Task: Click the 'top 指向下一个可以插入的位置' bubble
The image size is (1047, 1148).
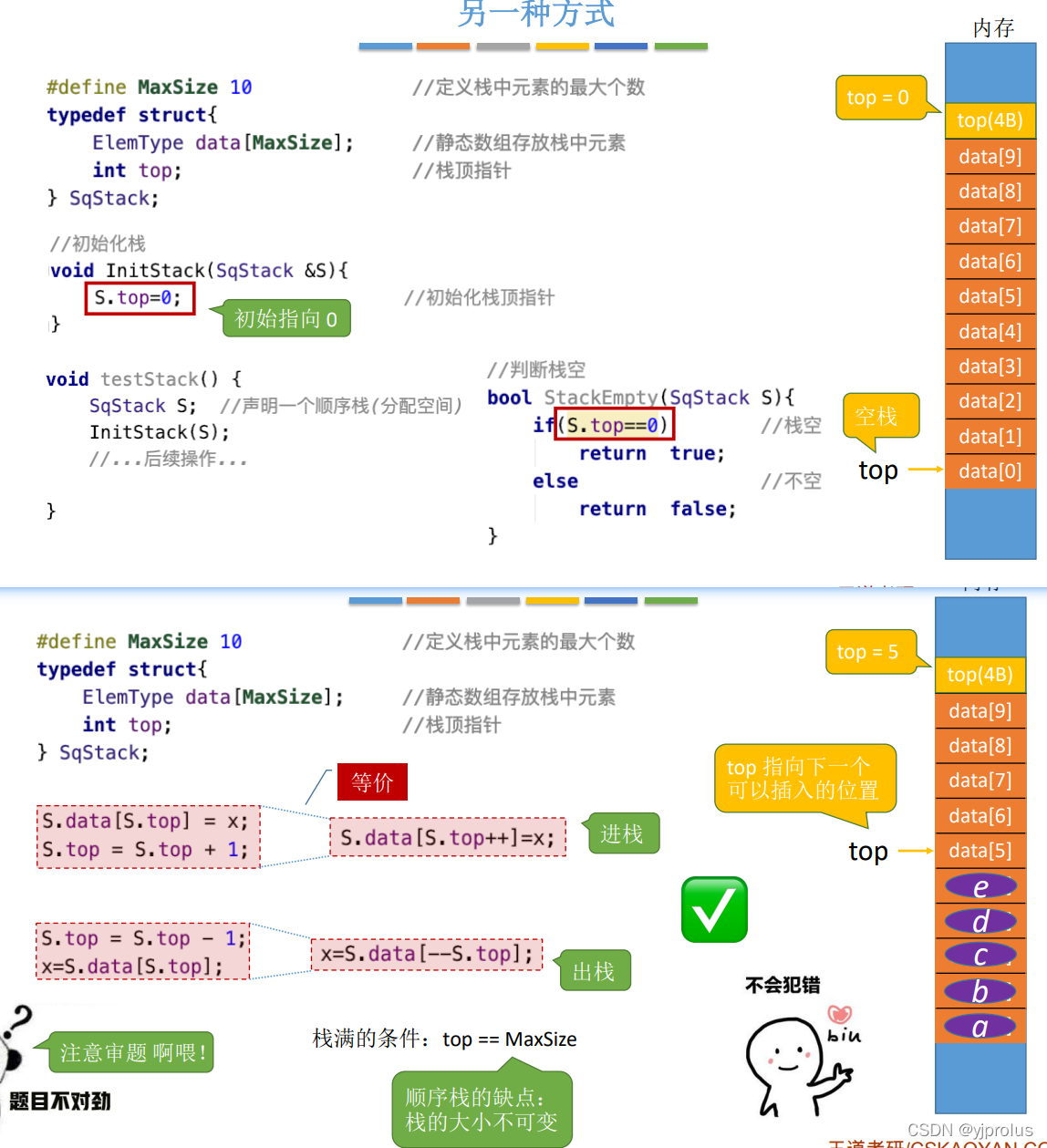Action: [x=805, y=780]
